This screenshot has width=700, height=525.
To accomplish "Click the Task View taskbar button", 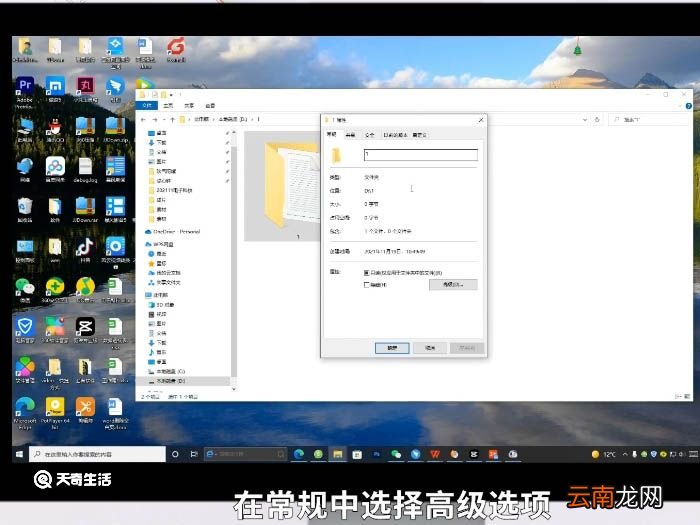I will (194, 454).
